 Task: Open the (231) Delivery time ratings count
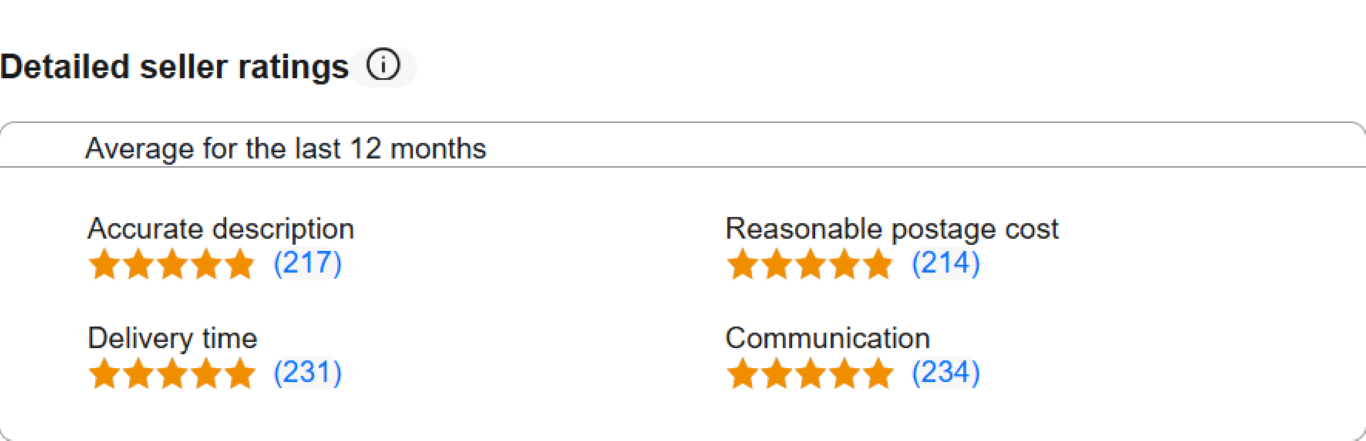point(308,373)
